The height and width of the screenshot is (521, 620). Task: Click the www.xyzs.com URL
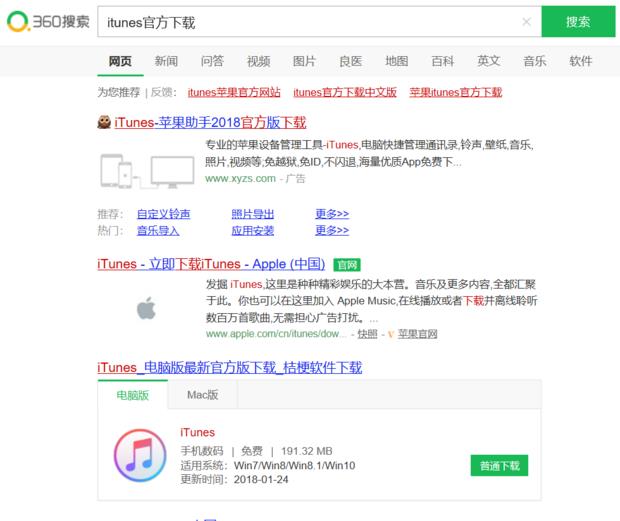240,179
